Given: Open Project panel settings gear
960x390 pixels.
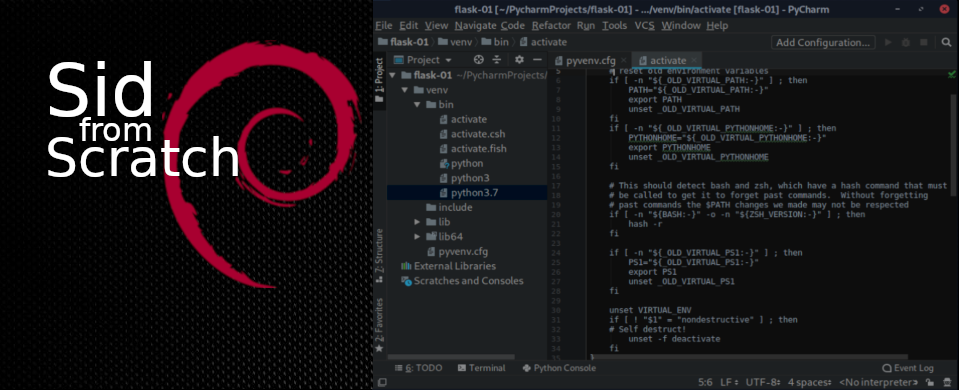Looking at the screenshot, I should 519,60.
